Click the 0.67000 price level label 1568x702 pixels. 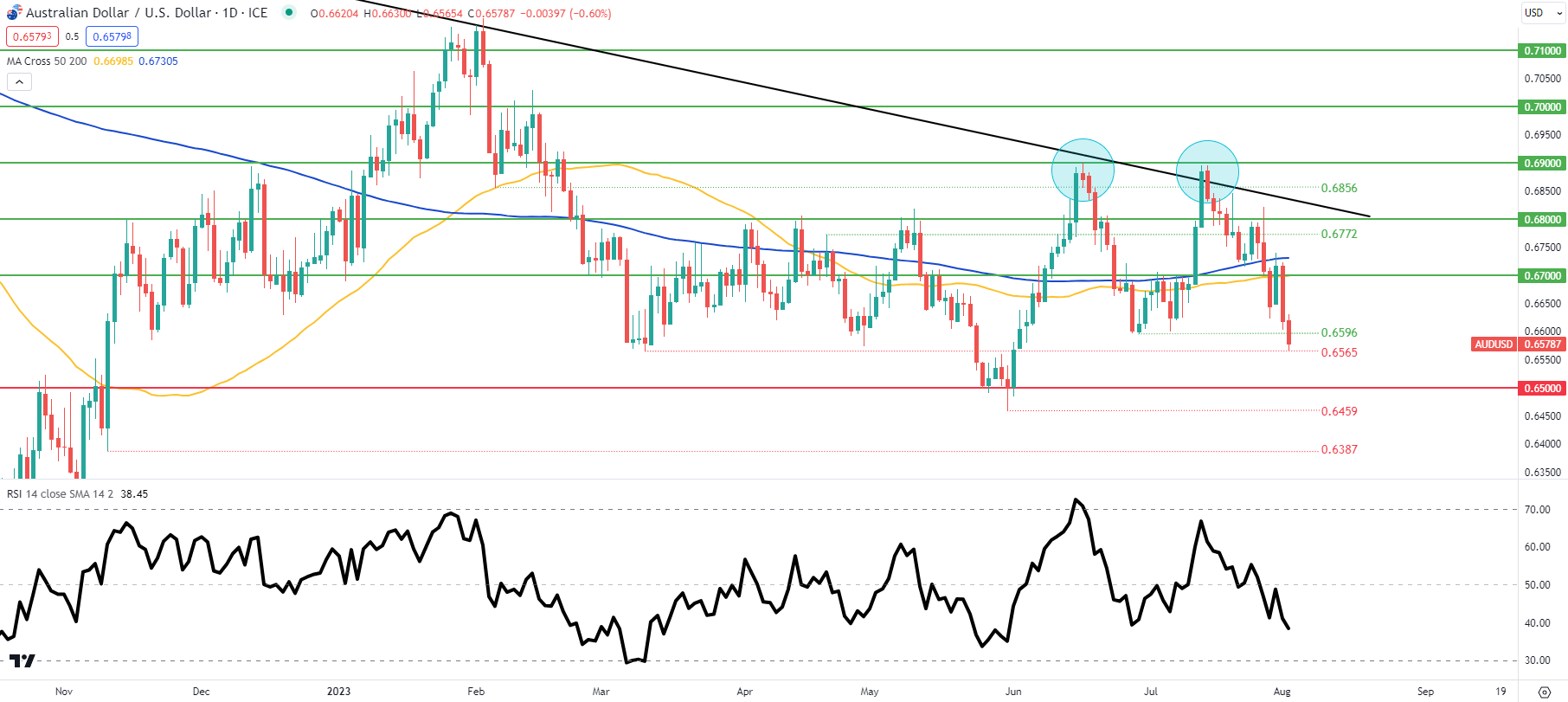1542,276
